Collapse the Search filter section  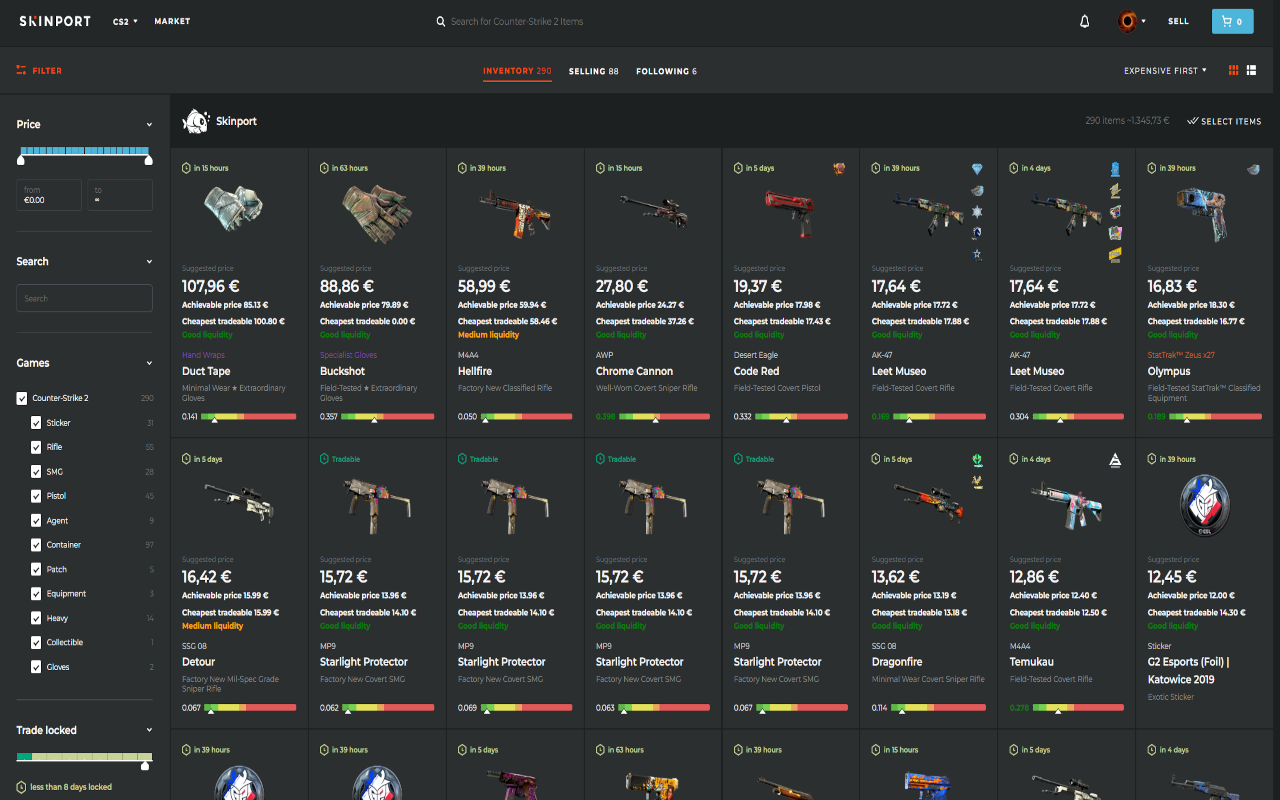(x=150, y=262)
